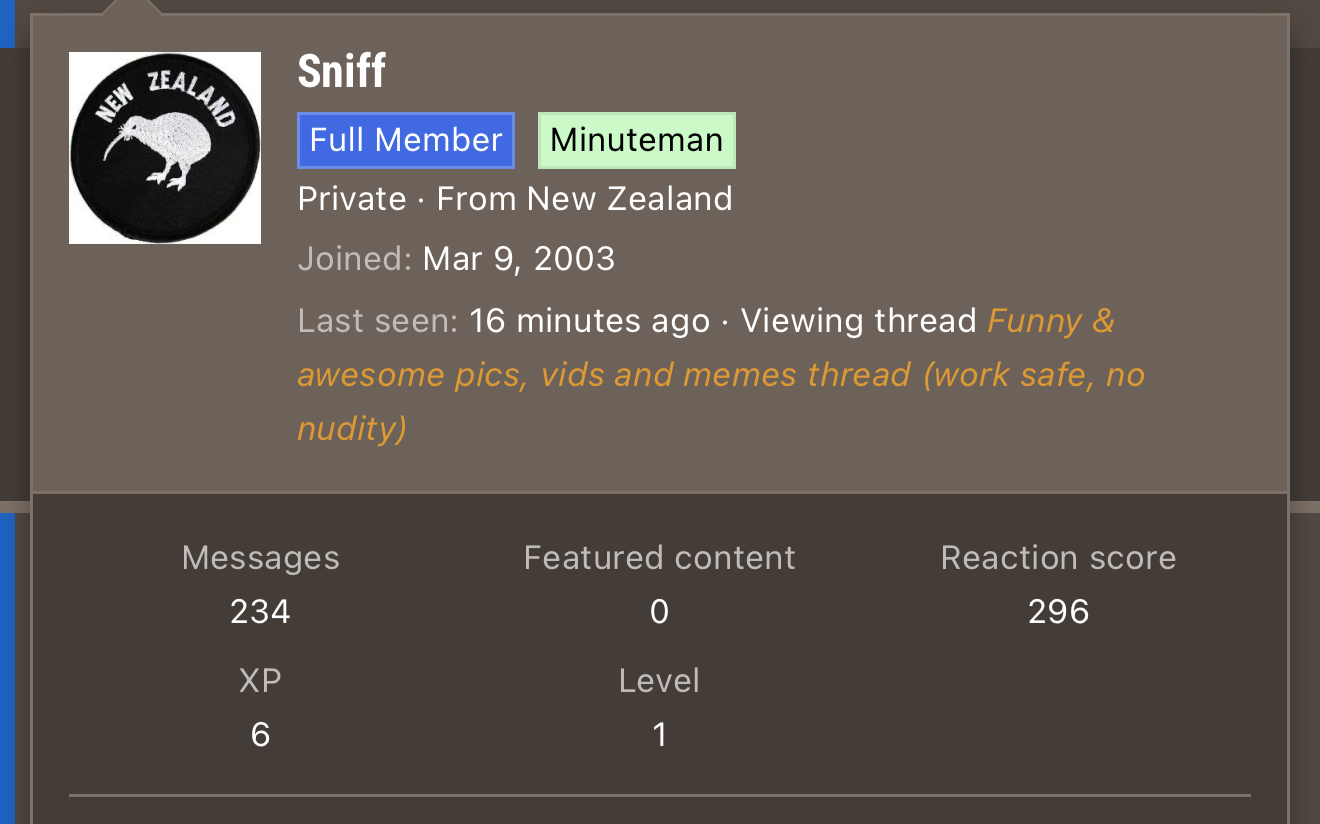The image size is (1320, 824).
Task: Open the 296 reaction score link
Action: (x=1058, y=611)
